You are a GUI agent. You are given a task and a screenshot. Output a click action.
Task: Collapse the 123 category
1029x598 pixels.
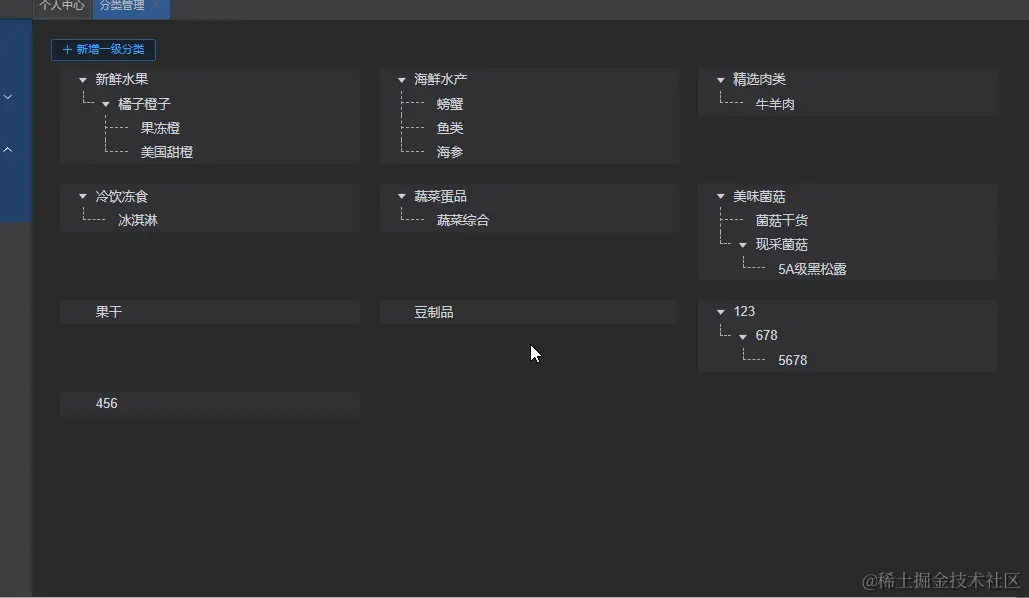[721, 312]
